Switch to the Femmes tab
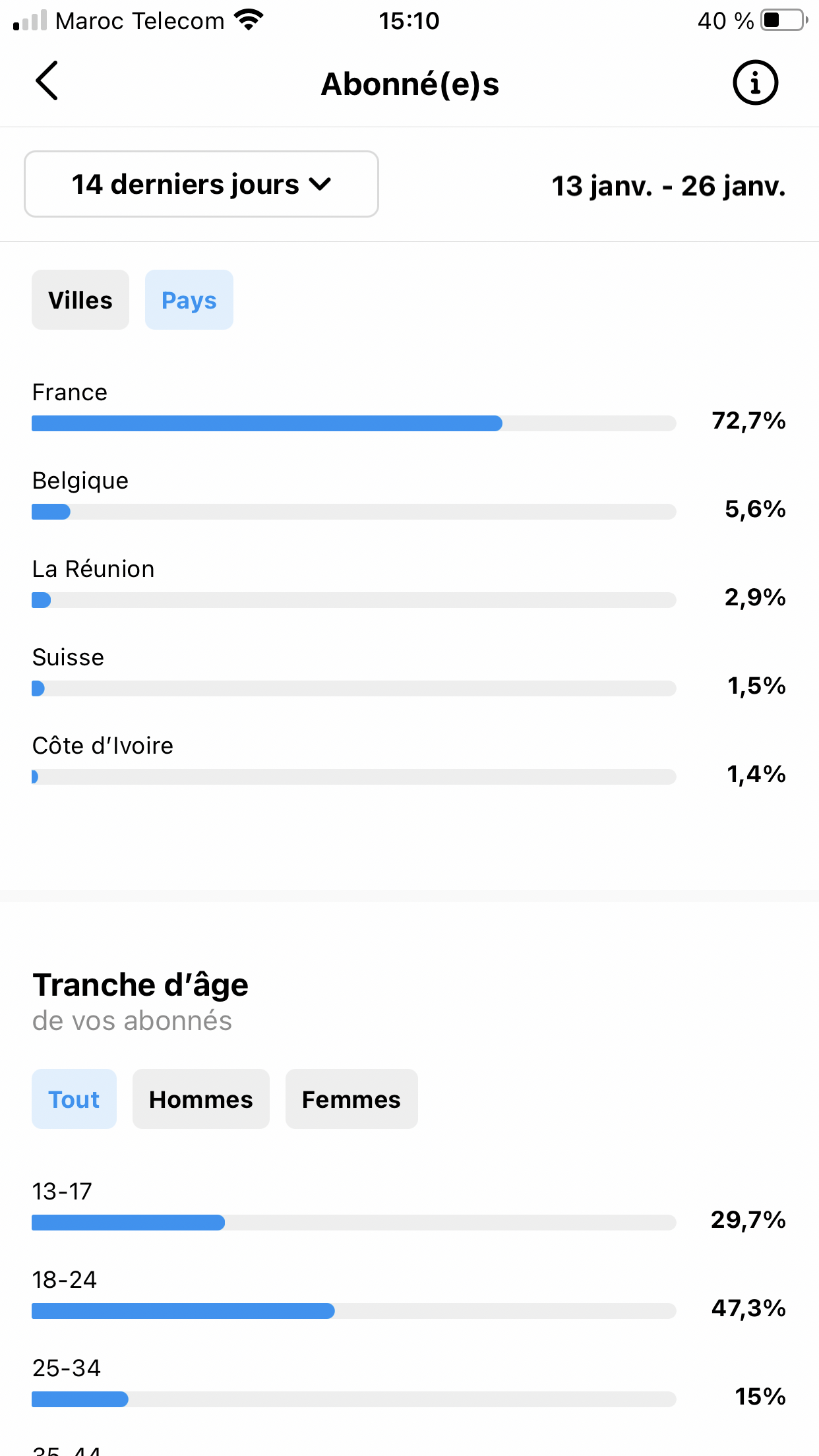 point(351,1099)
